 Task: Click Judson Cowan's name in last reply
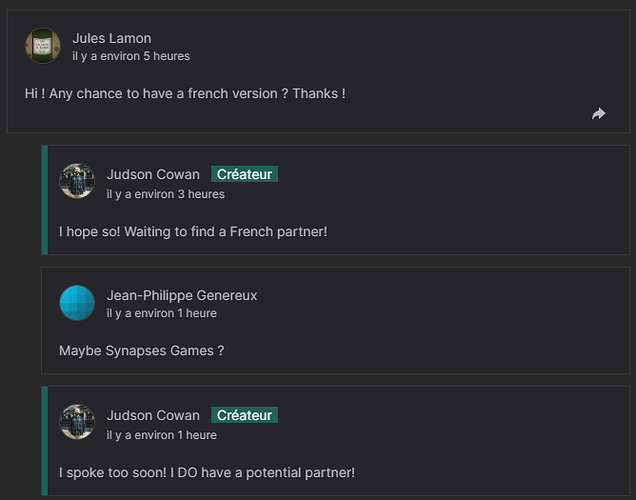coord(153,415)
